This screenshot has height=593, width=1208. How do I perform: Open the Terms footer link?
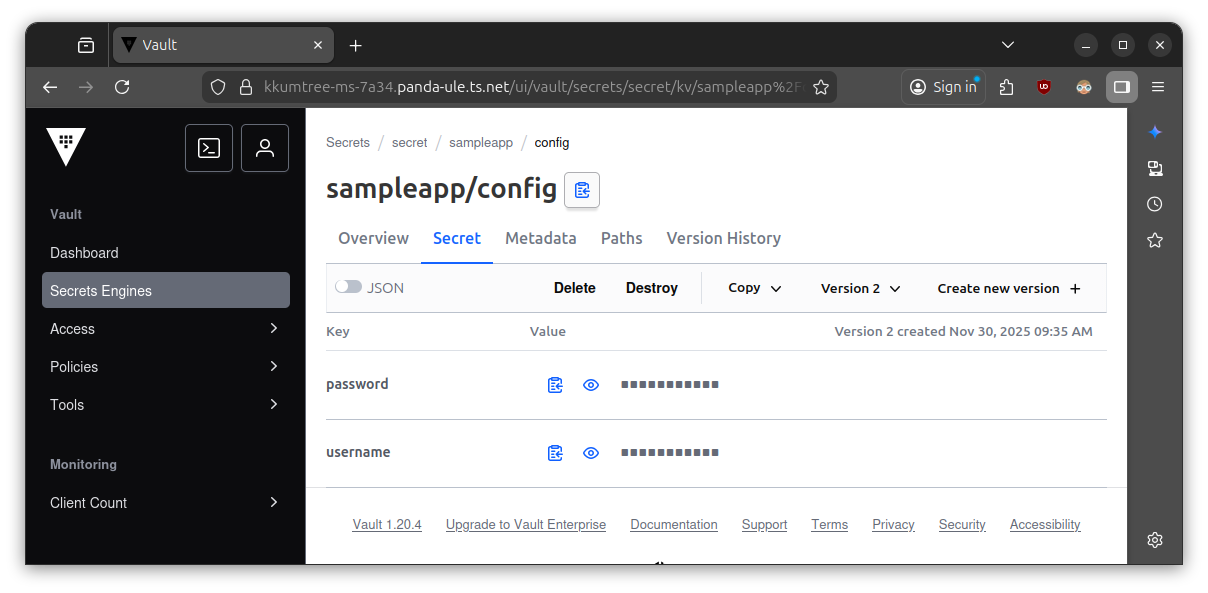coord(829,525)
